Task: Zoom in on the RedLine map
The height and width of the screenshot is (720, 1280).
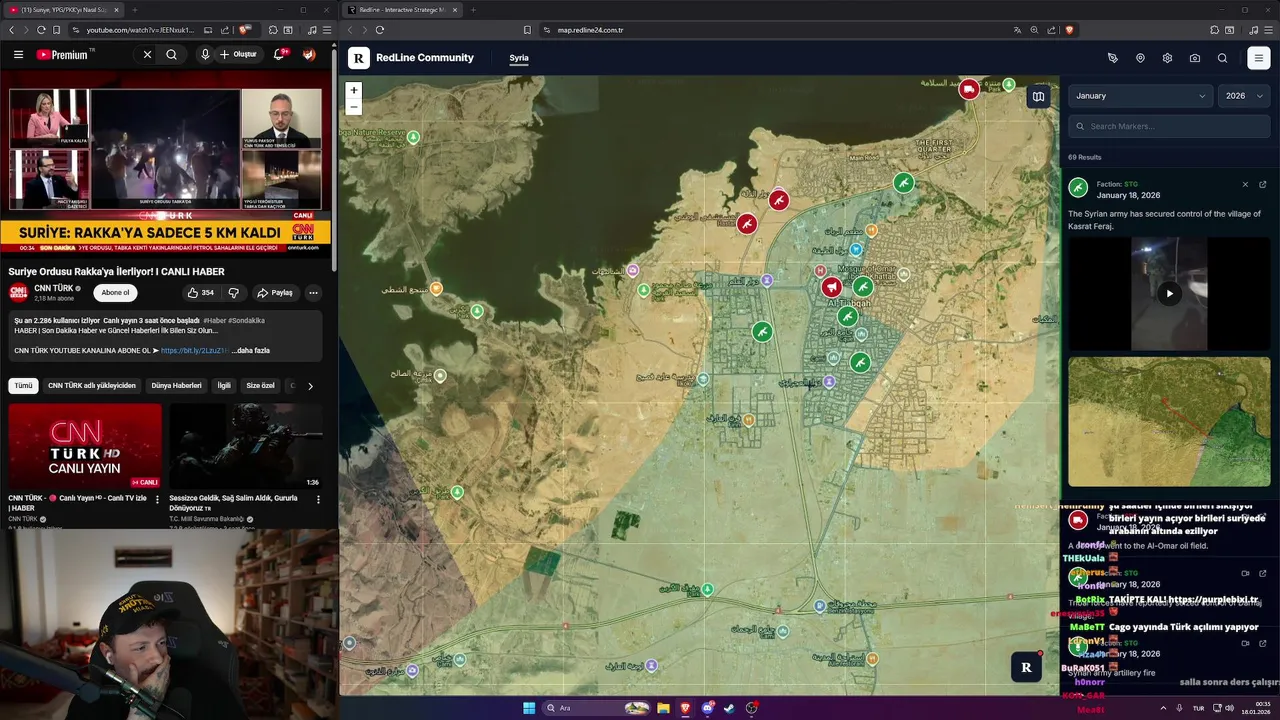Action: click(x=353, y=90)
